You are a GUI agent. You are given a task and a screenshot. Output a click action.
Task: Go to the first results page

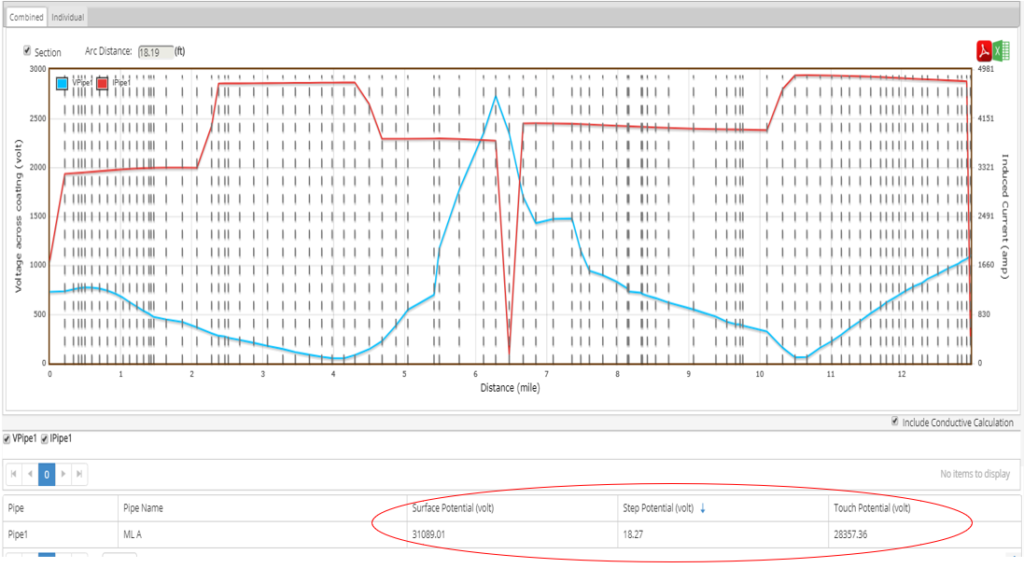pos(14,473)
